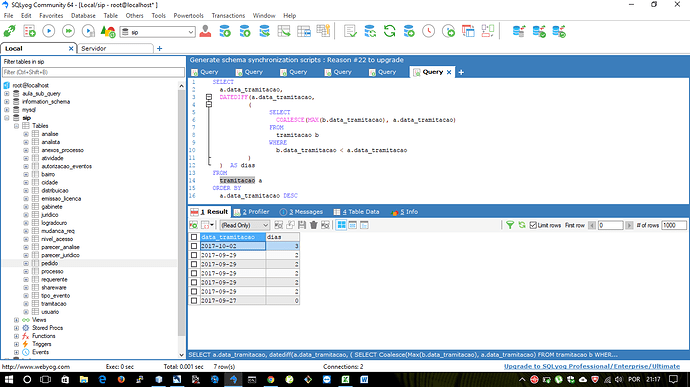
Task: Click the last database sync icon with green circle
Action: click(x=559, y=31)
